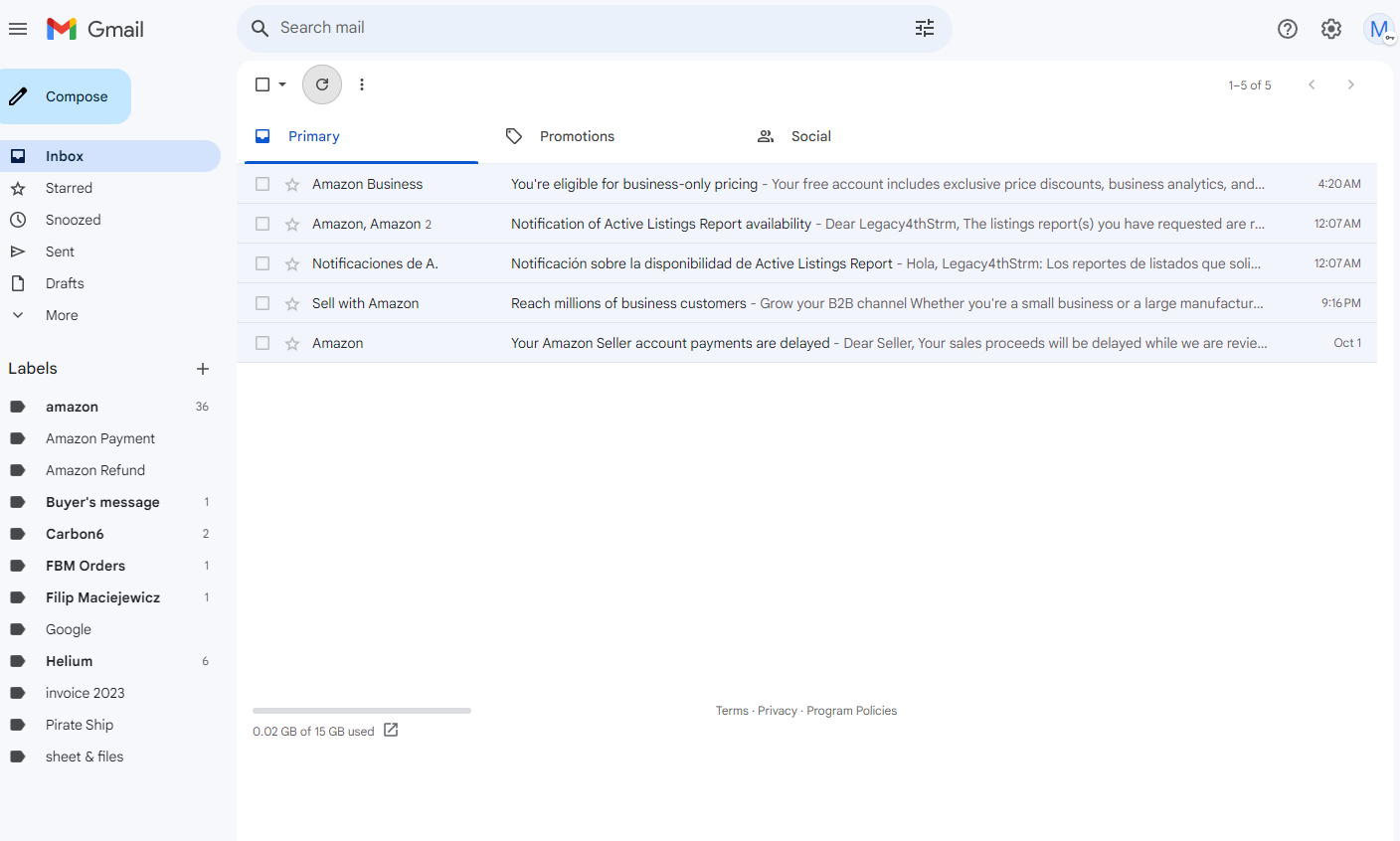Switch to the Primary tab
The width and height of the screenshot is (1400, 841).
pos(361,136)
